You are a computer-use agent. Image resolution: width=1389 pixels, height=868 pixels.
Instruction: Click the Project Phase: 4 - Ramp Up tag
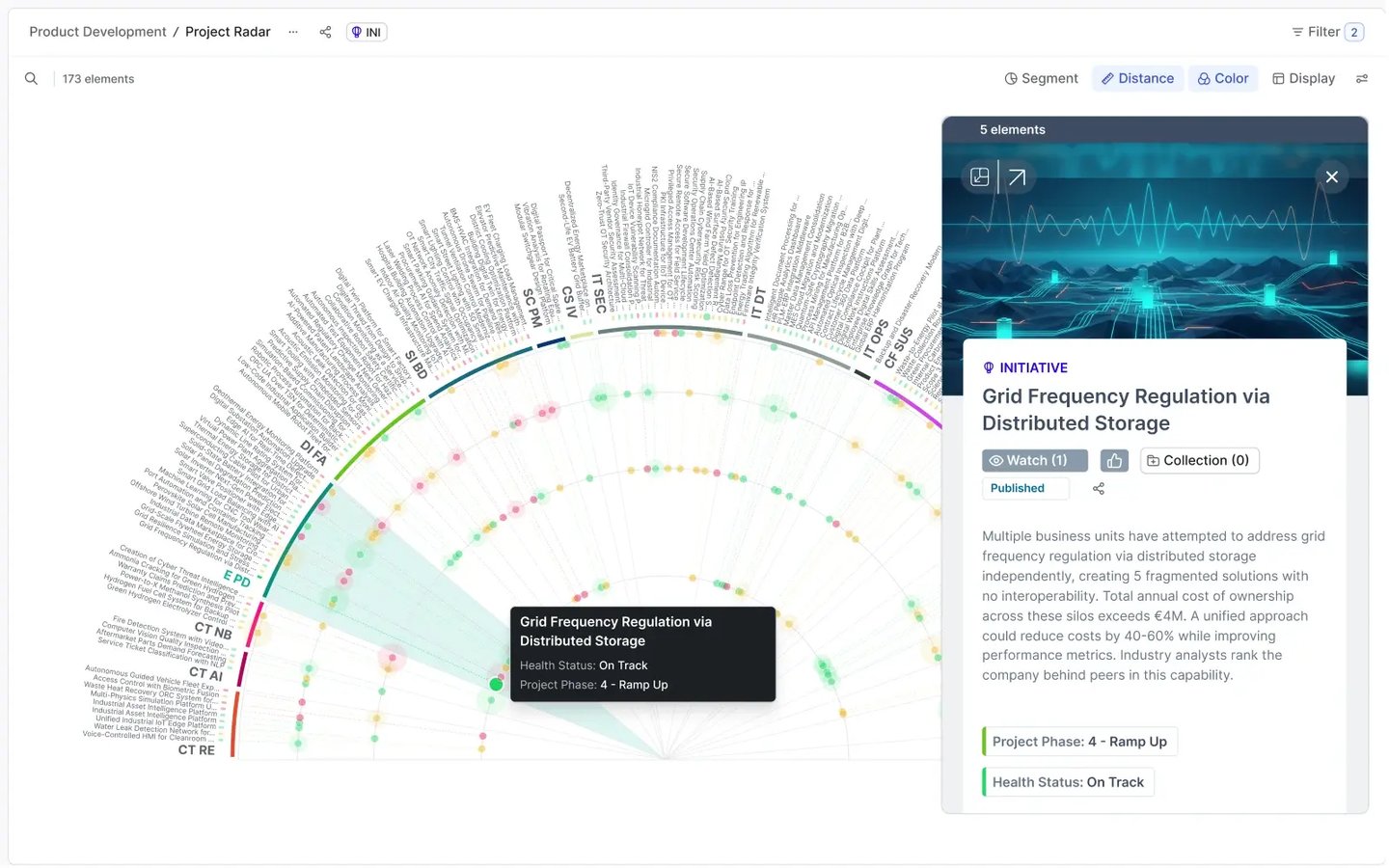(x=1080, y=742)
